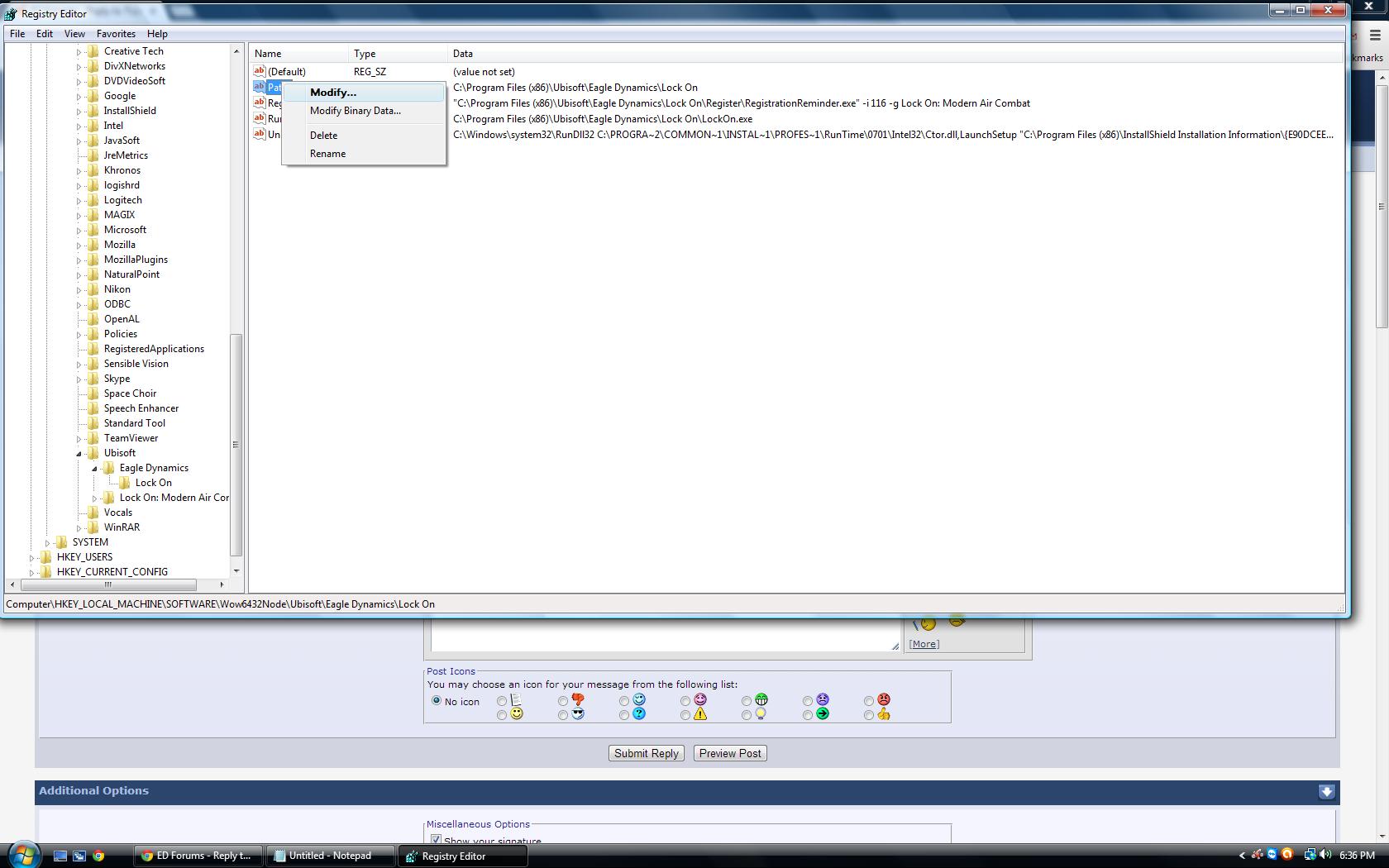The height and width of the screenshot is (868, 1389).
Task: Select radio button beside the thumbs-up icon
Action: point(869,715)
